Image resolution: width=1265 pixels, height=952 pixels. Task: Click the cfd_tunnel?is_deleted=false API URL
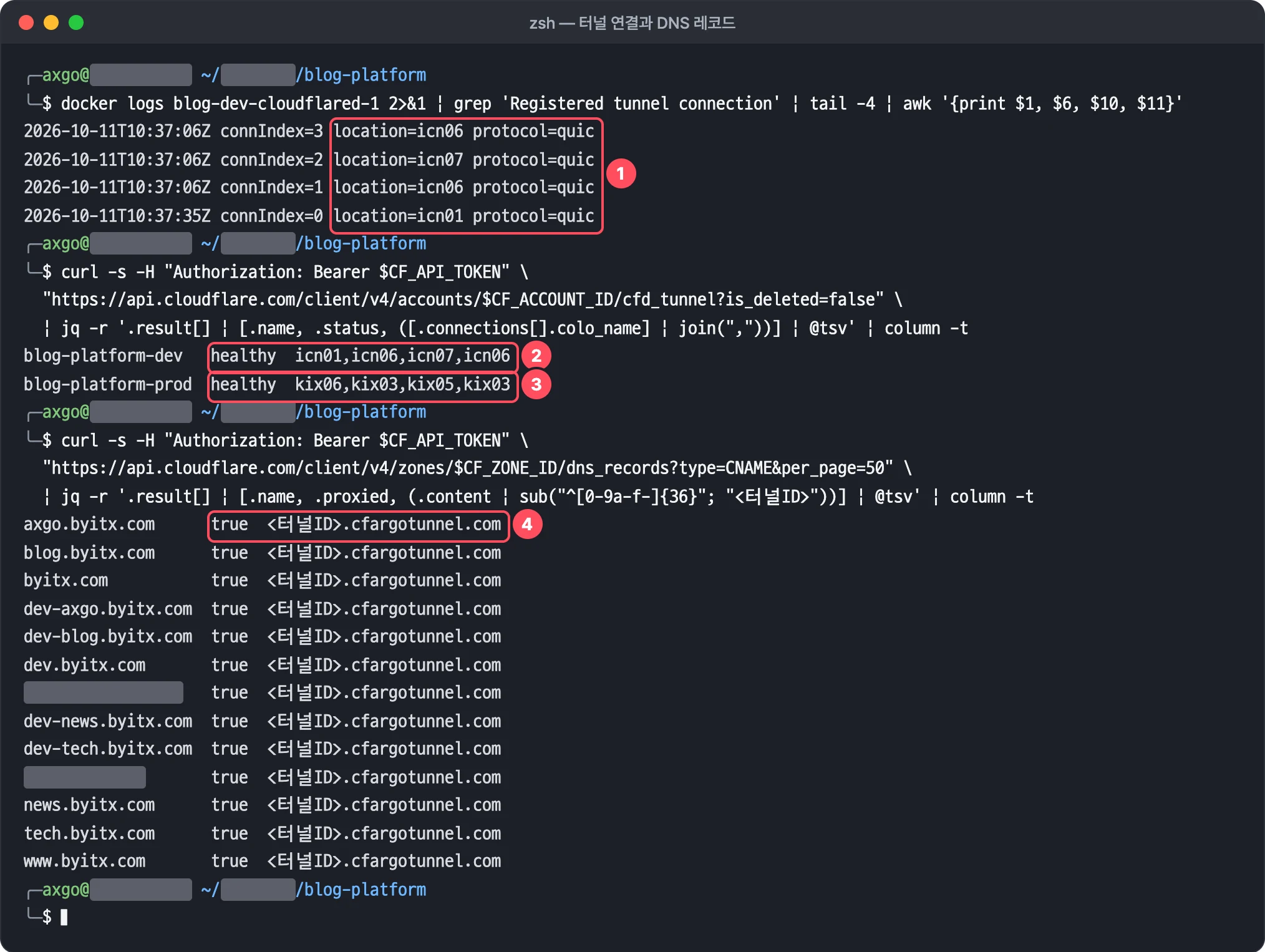coord(463,300)
